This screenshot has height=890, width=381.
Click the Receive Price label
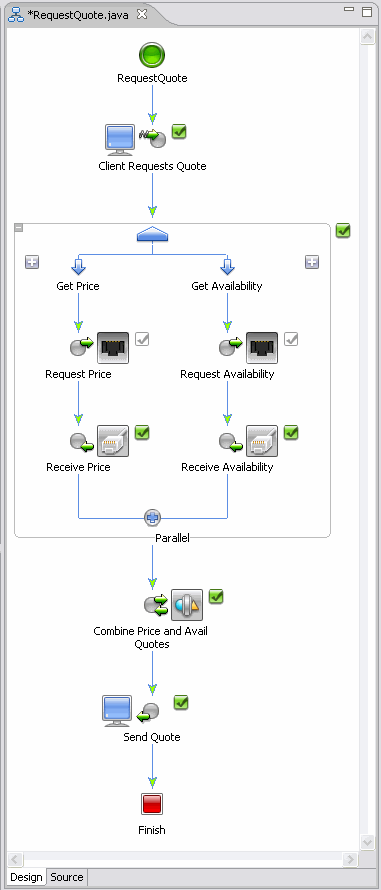pyautogui.click(x=78, y=467)
